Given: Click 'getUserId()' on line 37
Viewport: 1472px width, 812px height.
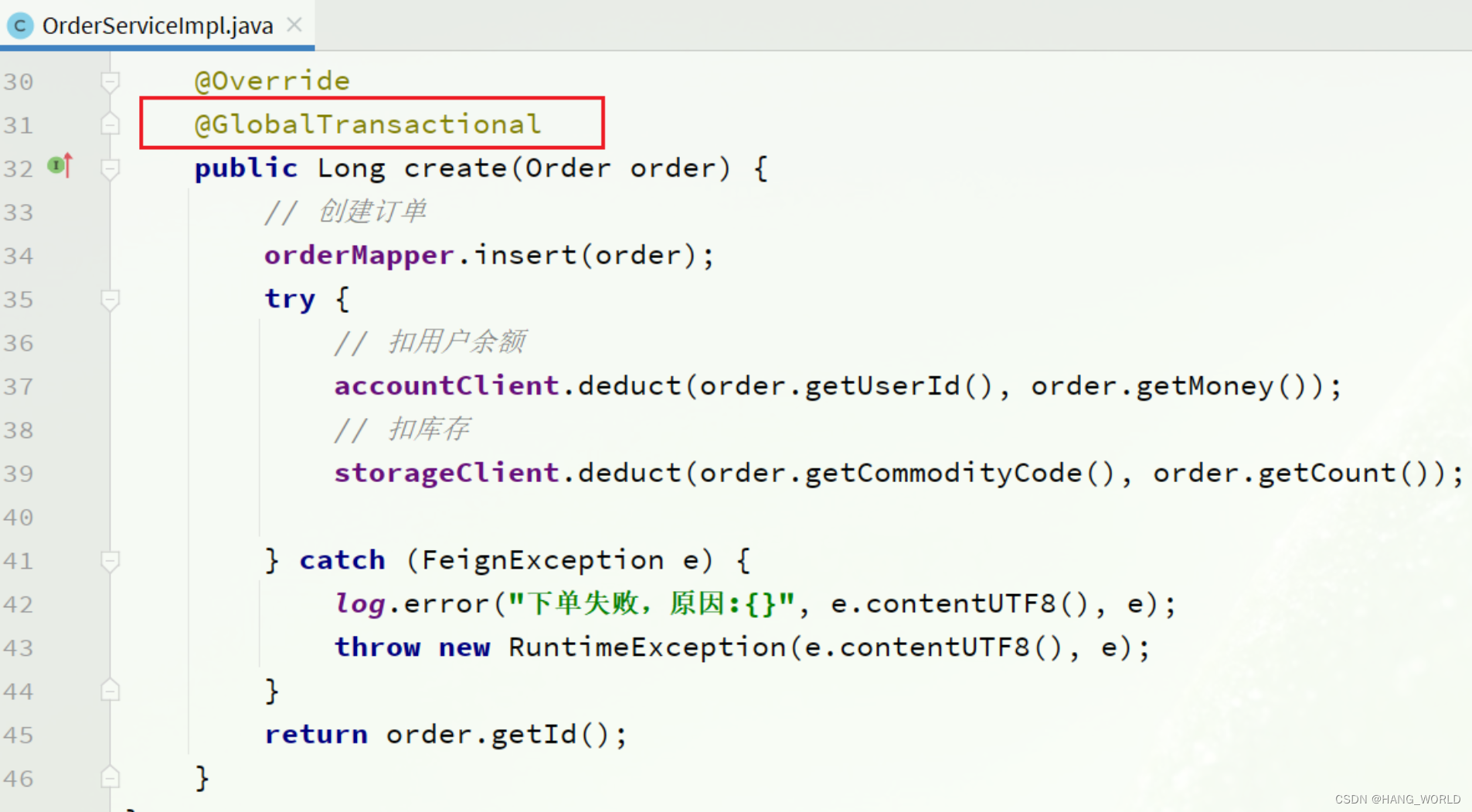Looking at the screenshot, I should [899, 386].
